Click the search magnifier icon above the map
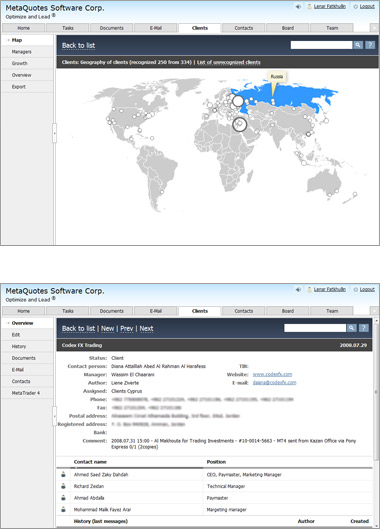Image resolution: width=380 pixels, height=529 pixels. point(358,45)
